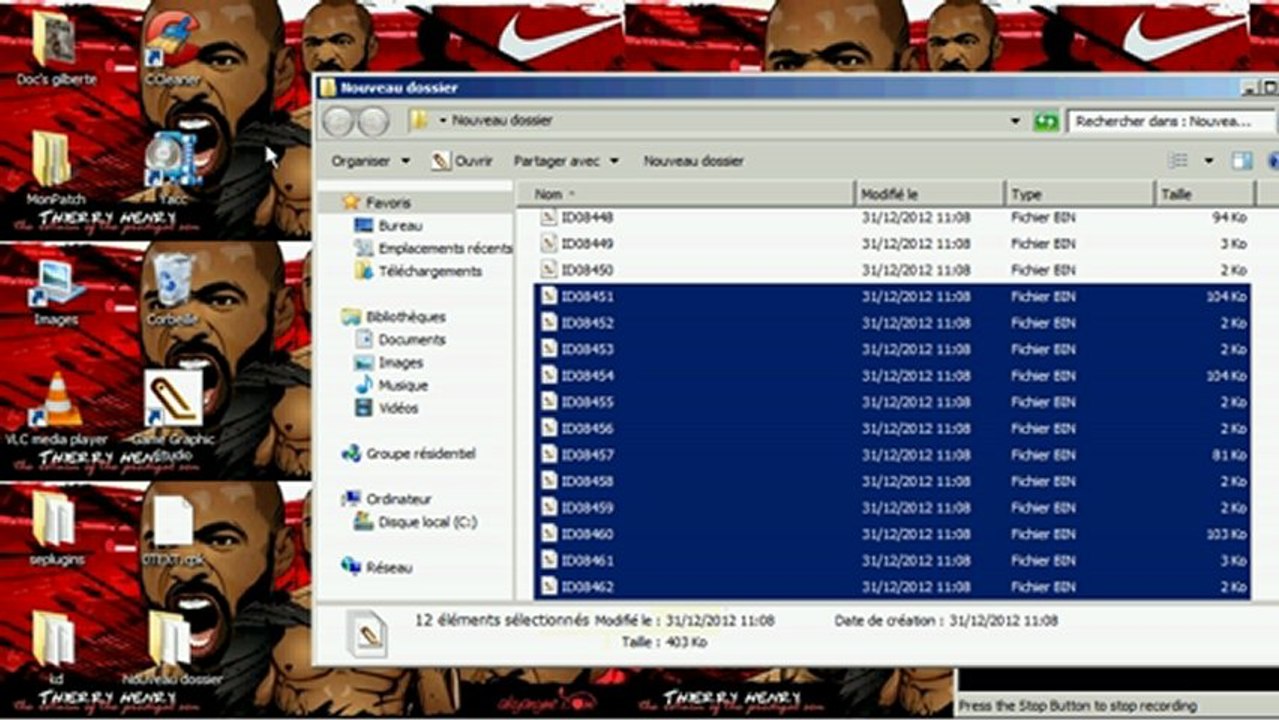This screenshot has height=720, width=1279.
Task: Select file ID08453
Action: tap(892, 349)
